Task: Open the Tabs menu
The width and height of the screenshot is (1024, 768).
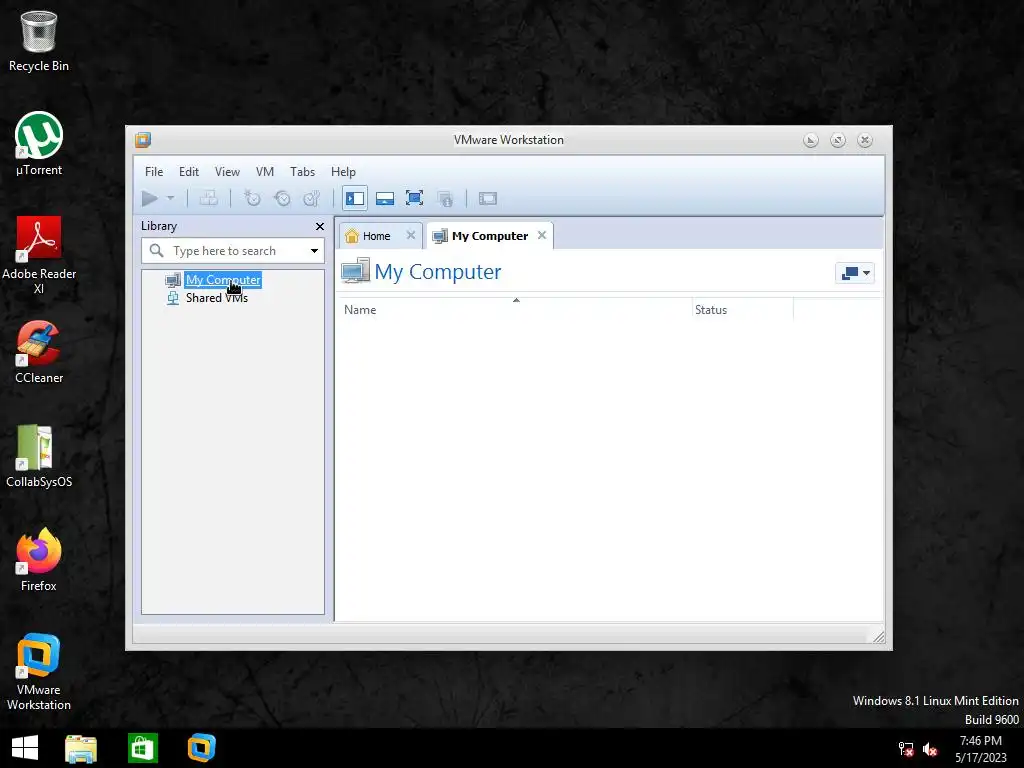Action: tap(302, 172)
